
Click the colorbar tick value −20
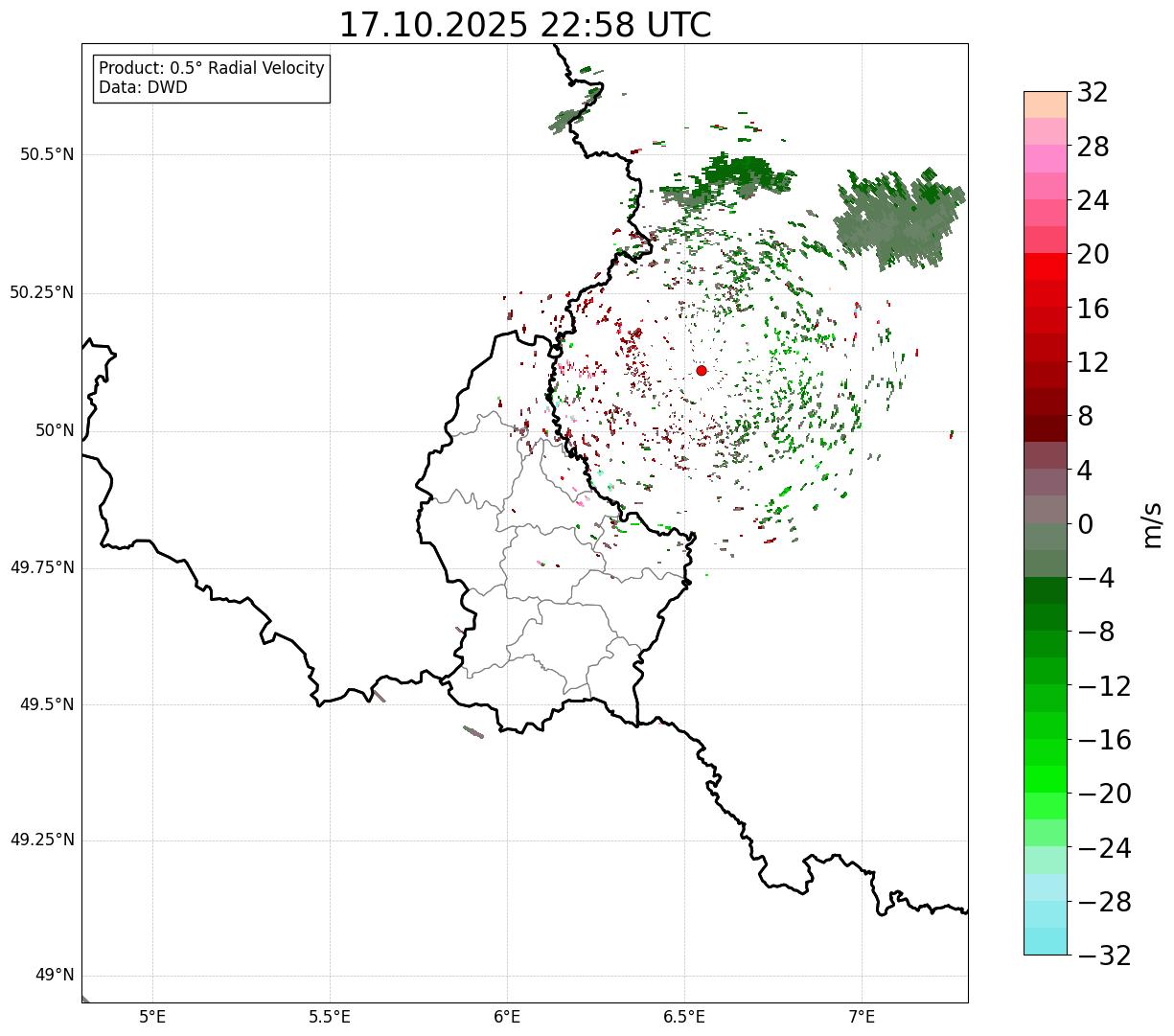point(1104,794)
